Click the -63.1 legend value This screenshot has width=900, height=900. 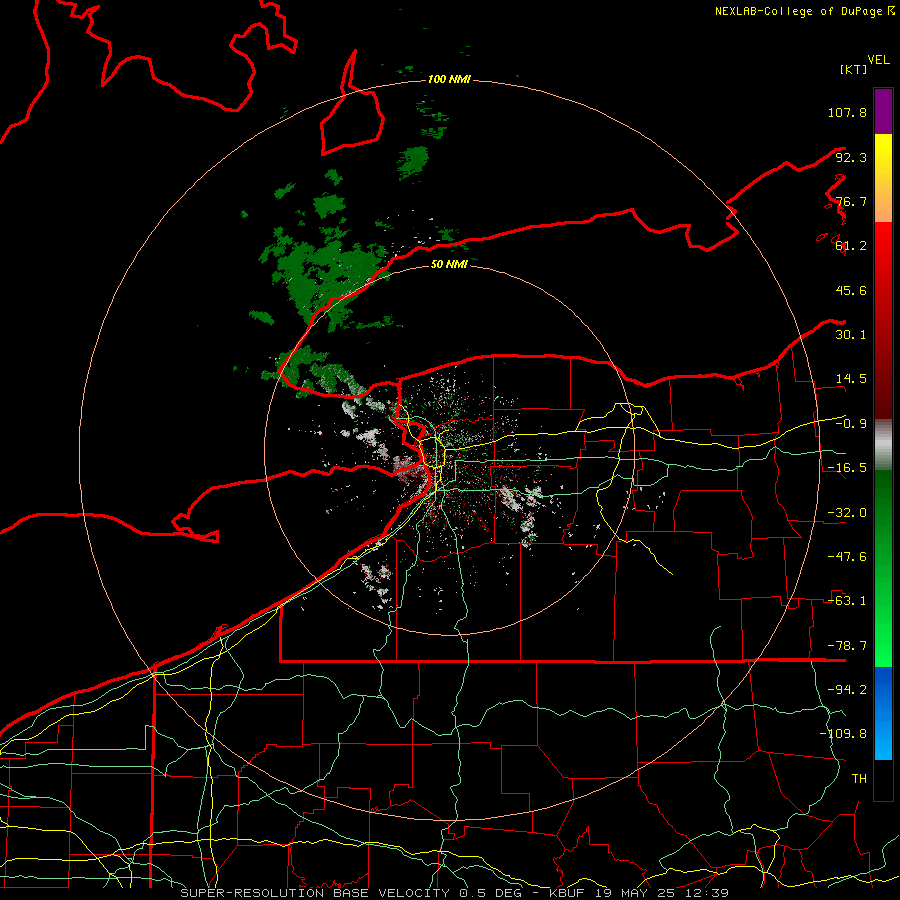847,601
